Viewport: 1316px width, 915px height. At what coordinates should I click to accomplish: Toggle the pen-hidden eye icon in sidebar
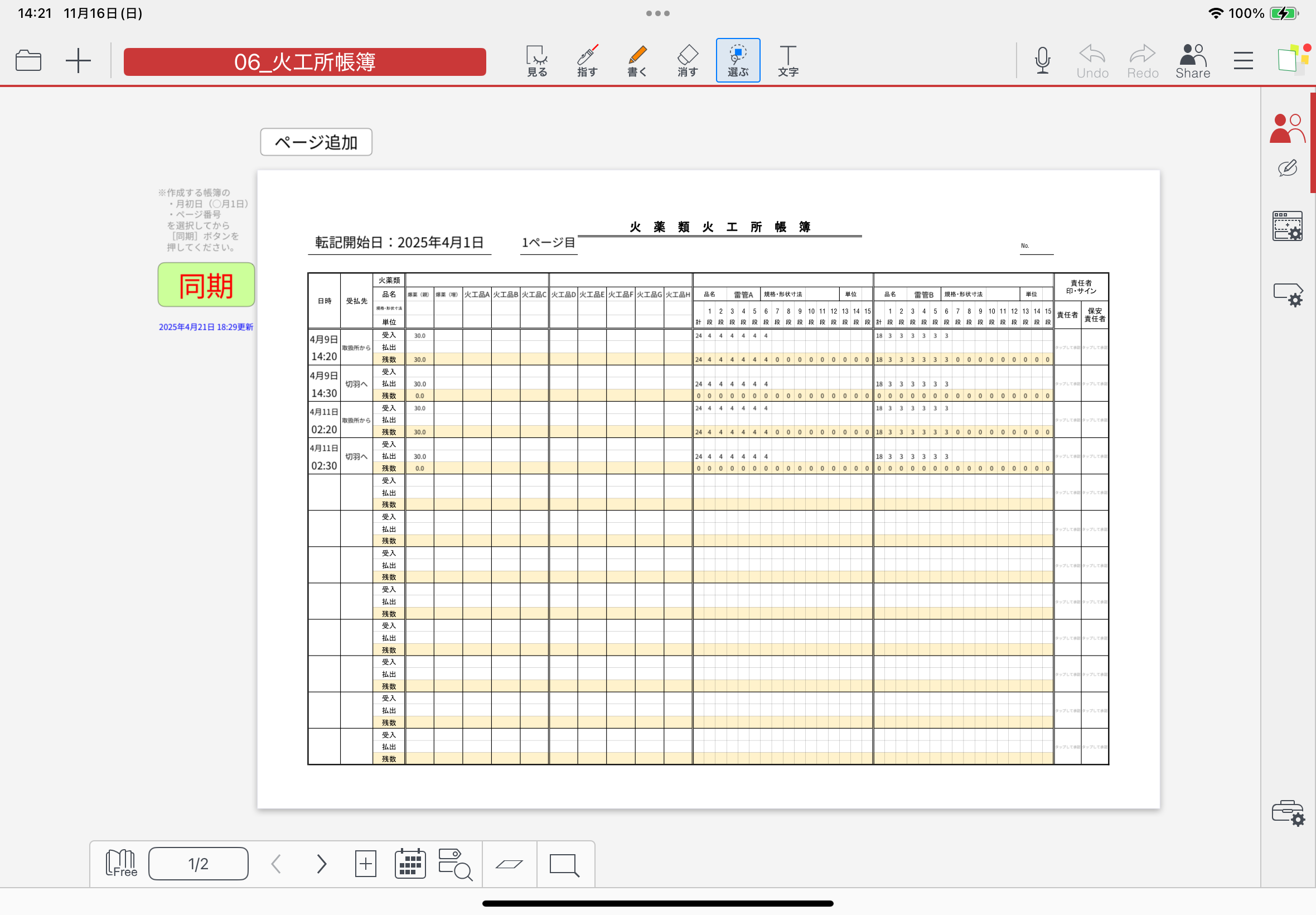pos(1287,168)
